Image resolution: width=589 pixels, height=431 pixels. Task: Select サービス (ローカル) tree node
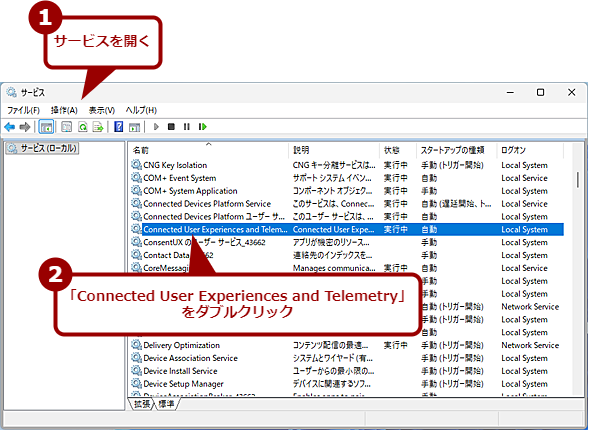point(42,148)
